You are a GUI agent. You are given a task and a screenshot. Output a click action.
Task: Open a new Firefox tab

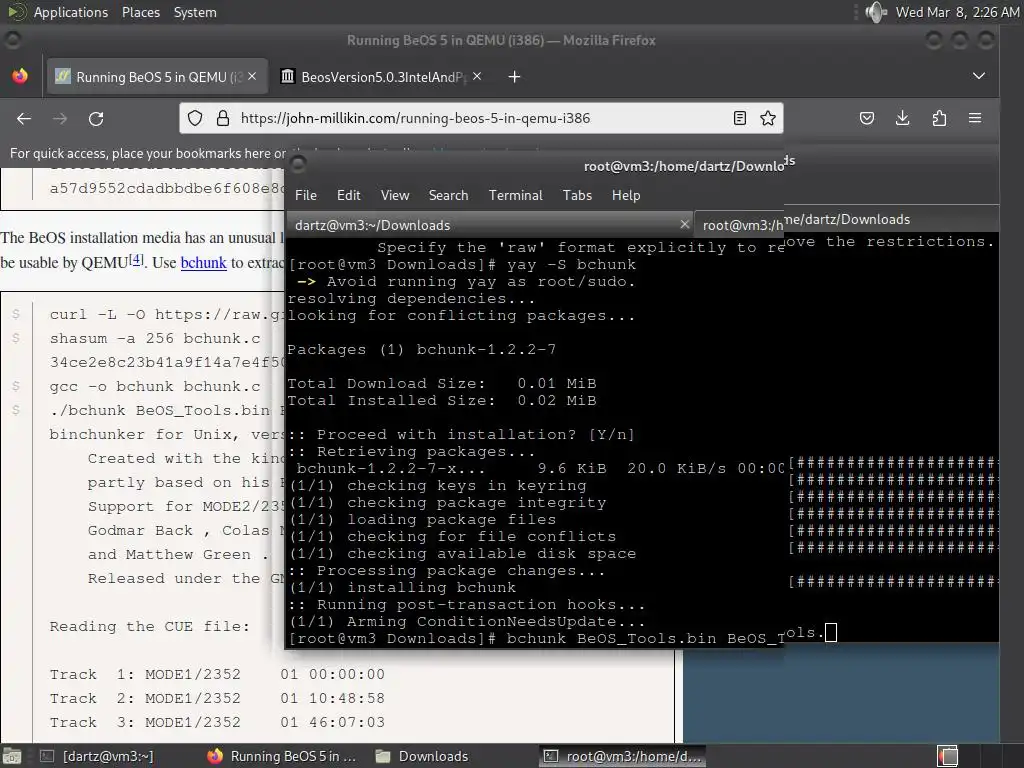point(515,77)
